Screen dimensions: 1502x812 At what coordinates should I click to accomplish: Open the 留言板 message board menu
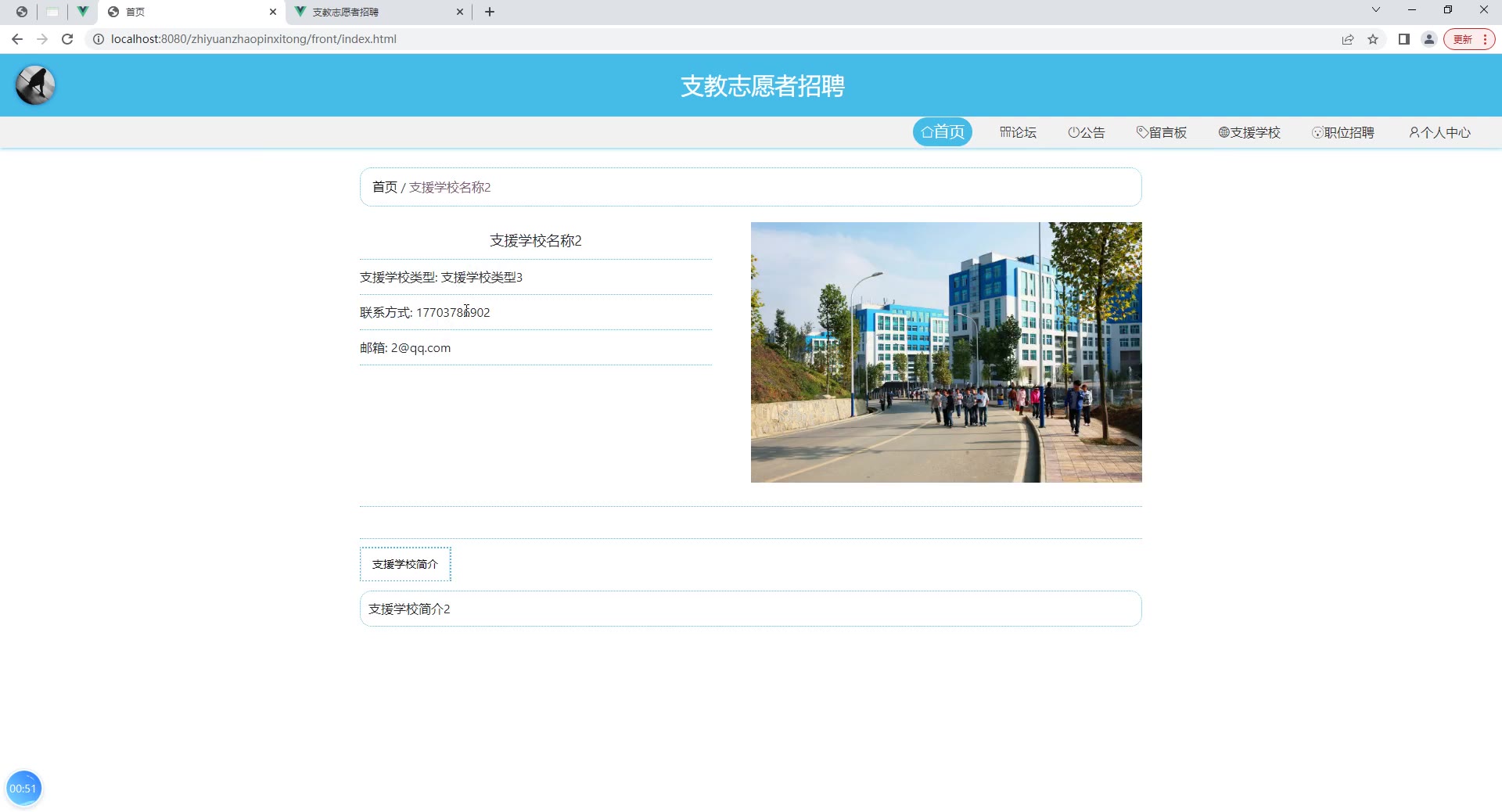tap(1162, 133)
